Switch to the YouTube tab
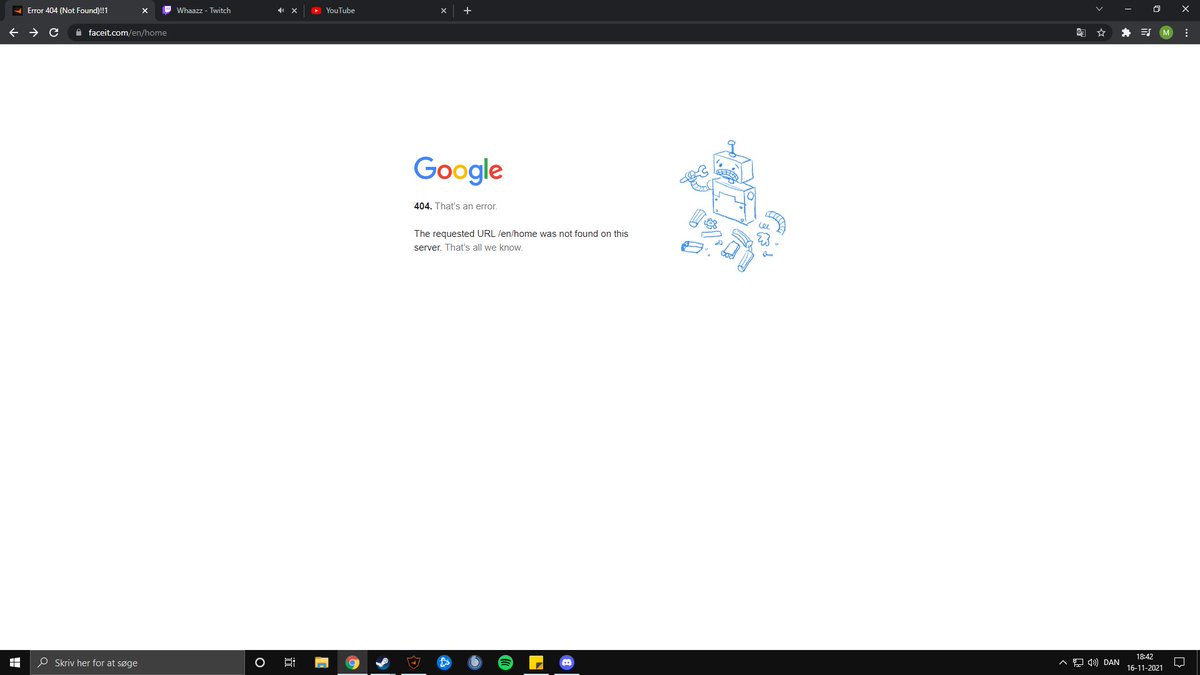 click(x=379, y=10)
